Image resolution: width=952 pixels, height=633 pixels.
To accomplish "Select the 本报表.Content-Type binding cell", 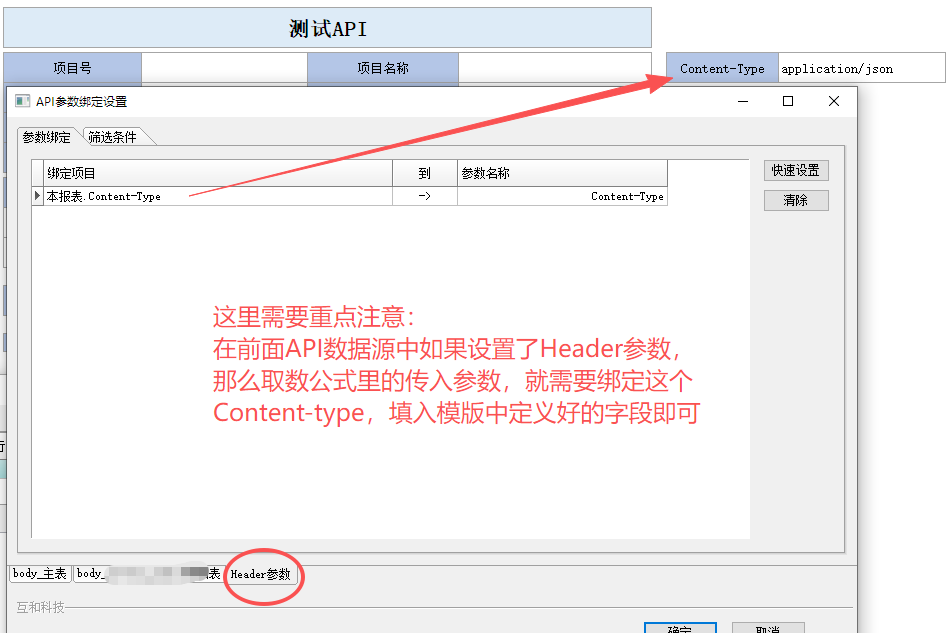I will point(216,197).
